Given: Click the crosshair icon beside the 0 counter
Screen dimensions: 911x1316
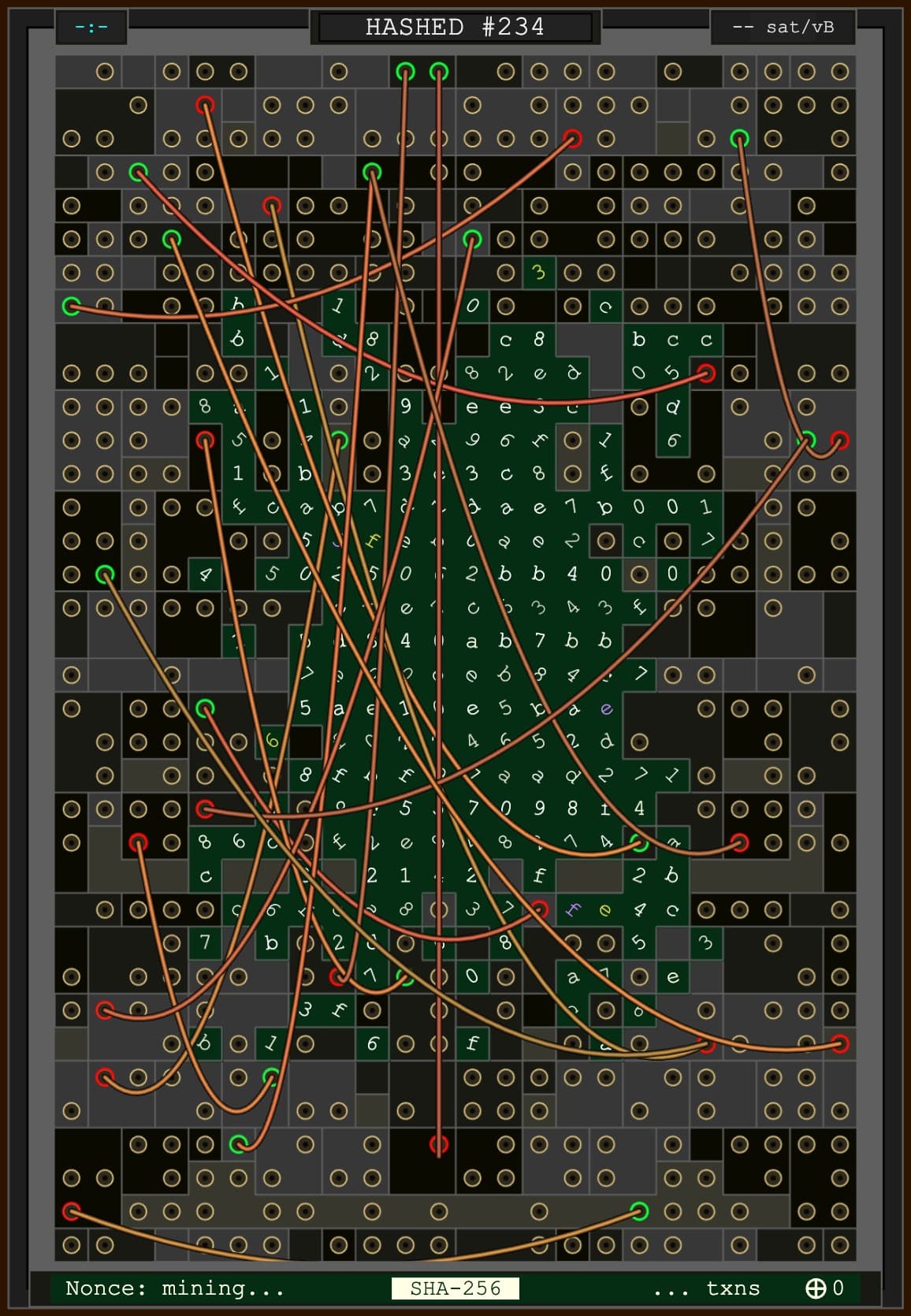Looking at the screenshot, I should [x=815, y=1288].
